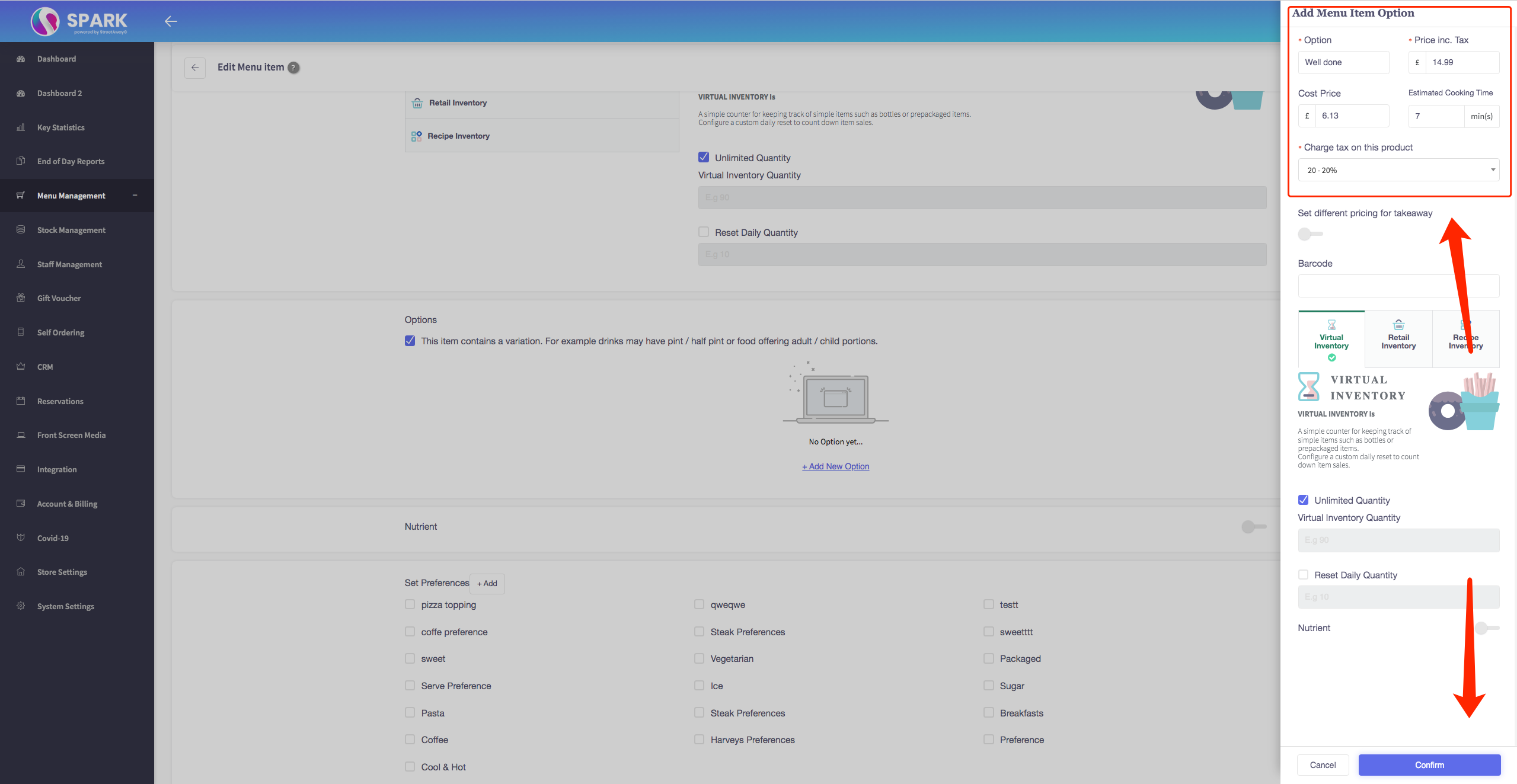Image resolution: width=1517 pixels, height=784 pixels.
Task: Check the Steak Preferences checkbox below qweqwe
Action: [699, 632]
